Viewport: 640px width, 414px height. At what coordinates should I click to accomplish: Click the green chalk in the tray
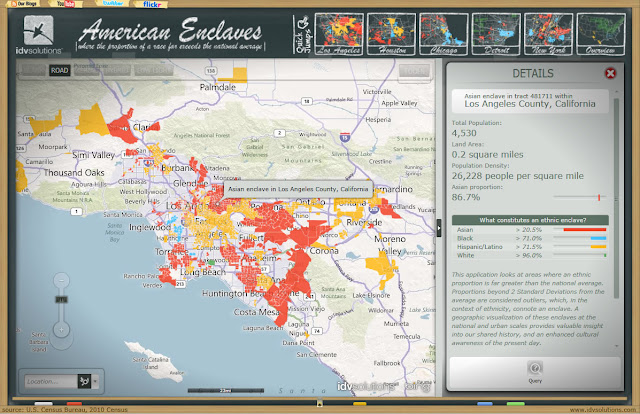coord(516,404)
